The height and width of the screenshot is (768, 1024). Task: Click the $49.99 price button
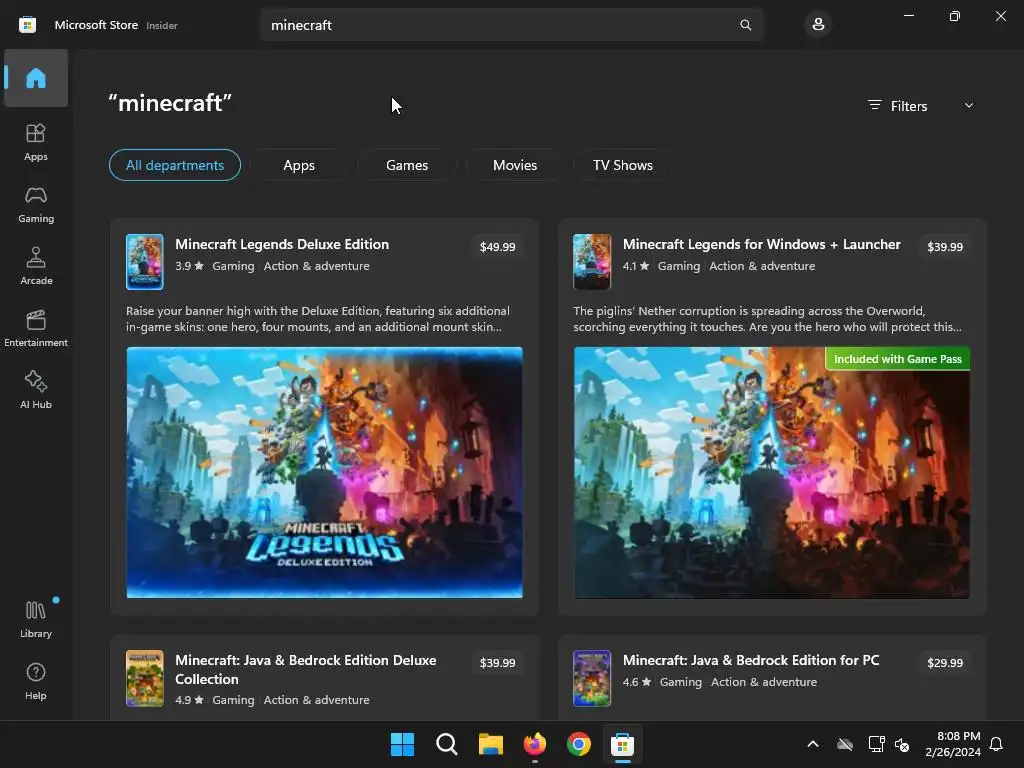click(498, 247)
